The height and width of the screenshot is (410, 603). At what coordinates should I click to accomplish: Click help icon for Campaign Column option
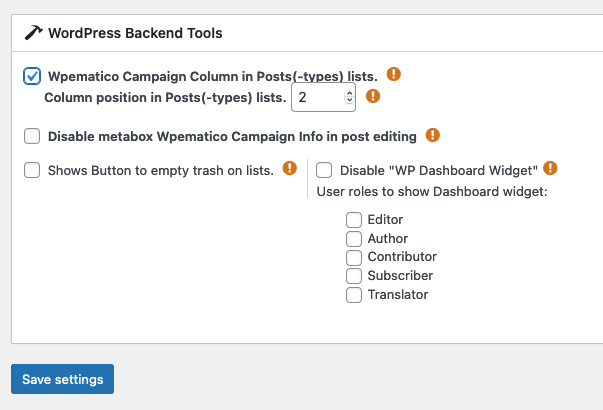(393, 74)
